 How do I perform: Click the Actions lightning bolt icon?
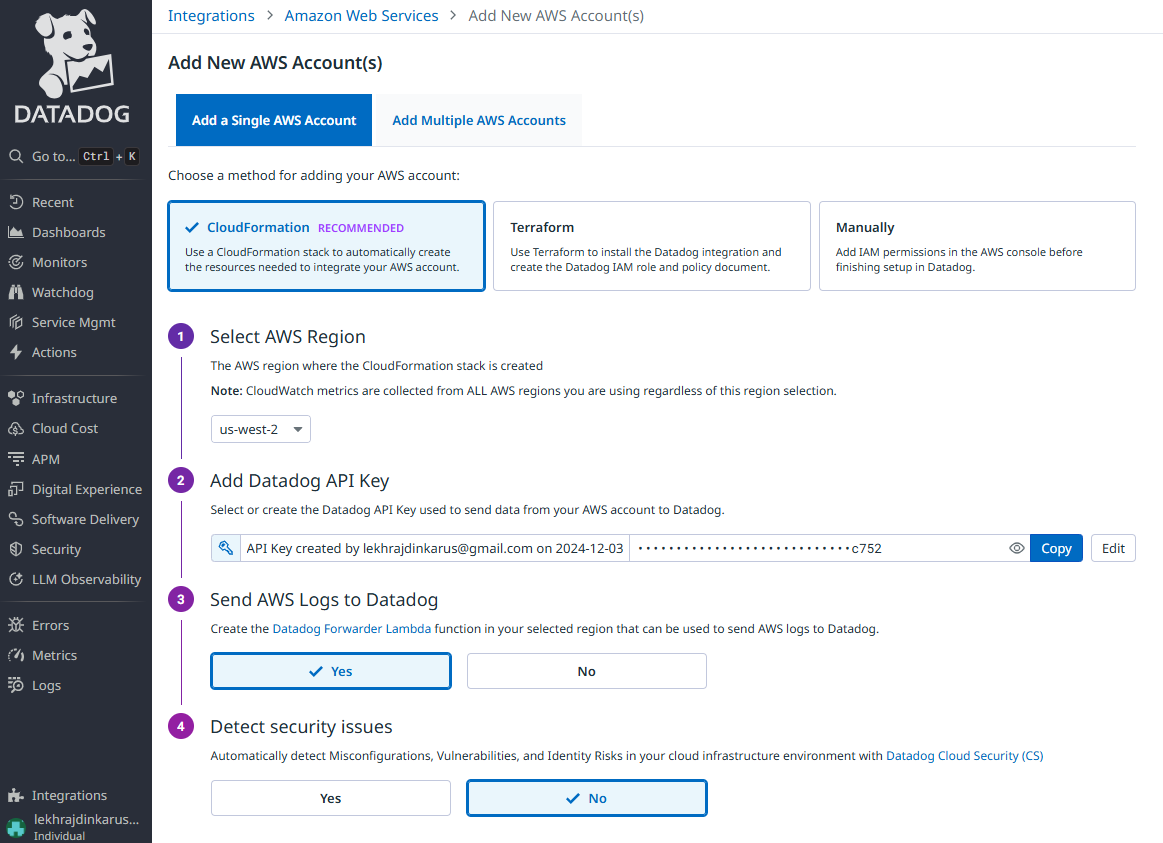coord(16,352)
